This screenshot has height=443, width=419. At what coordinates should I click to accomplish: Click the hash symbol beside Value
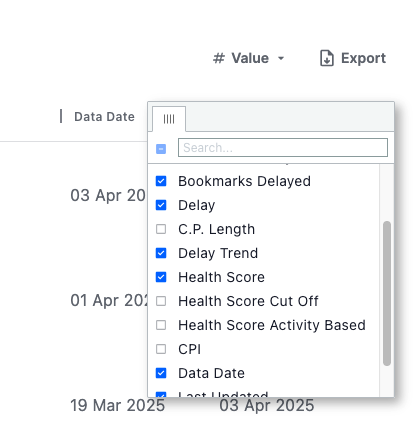click(219, 58)
